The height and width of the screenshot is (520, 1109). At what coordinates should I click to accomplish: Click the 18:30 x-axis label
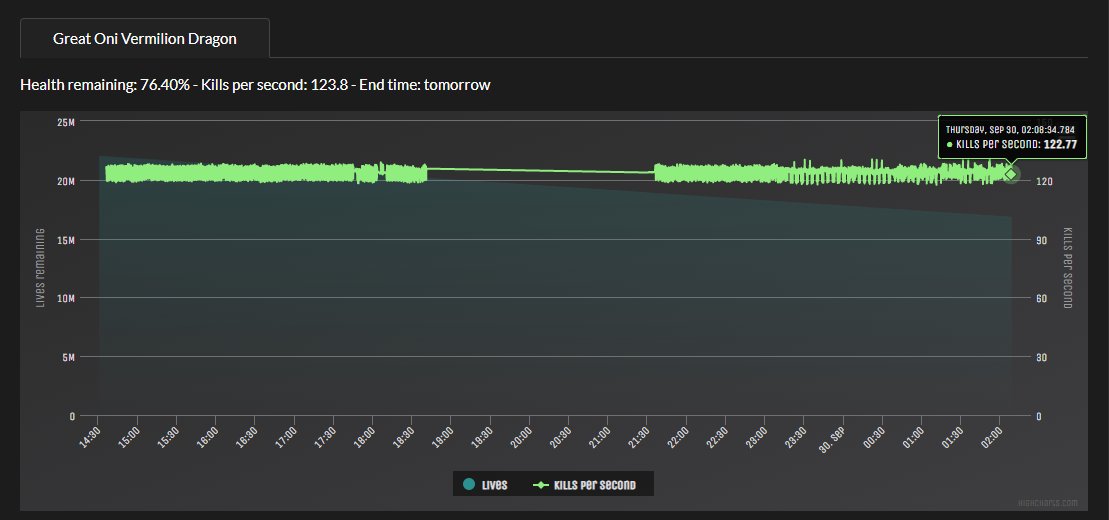click(405, 437)
